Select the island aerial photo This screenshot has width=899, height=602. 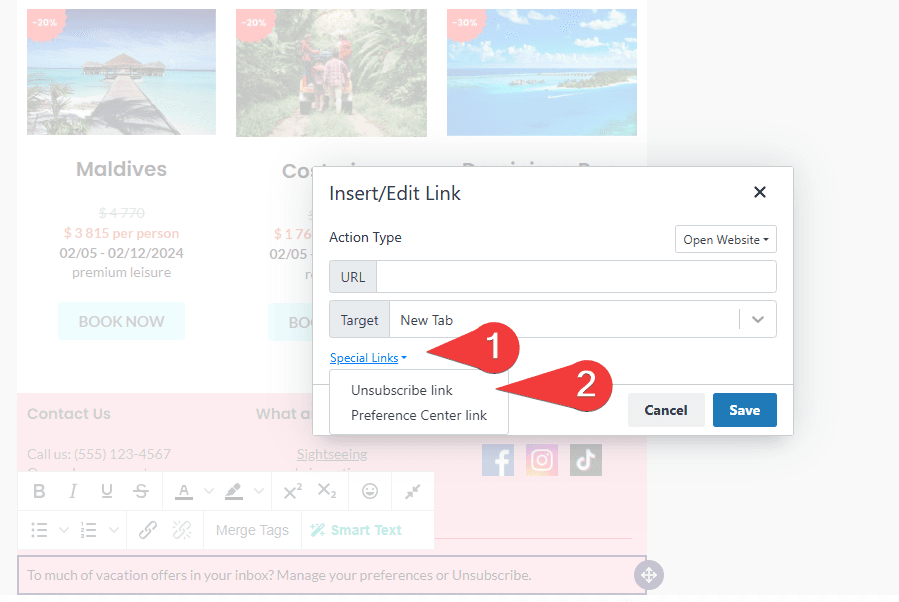click(x=542, y=72)
